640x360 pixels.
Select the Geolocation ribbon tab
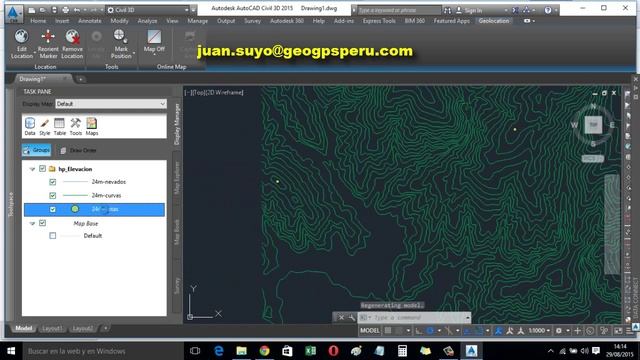(x=494, y=21)
